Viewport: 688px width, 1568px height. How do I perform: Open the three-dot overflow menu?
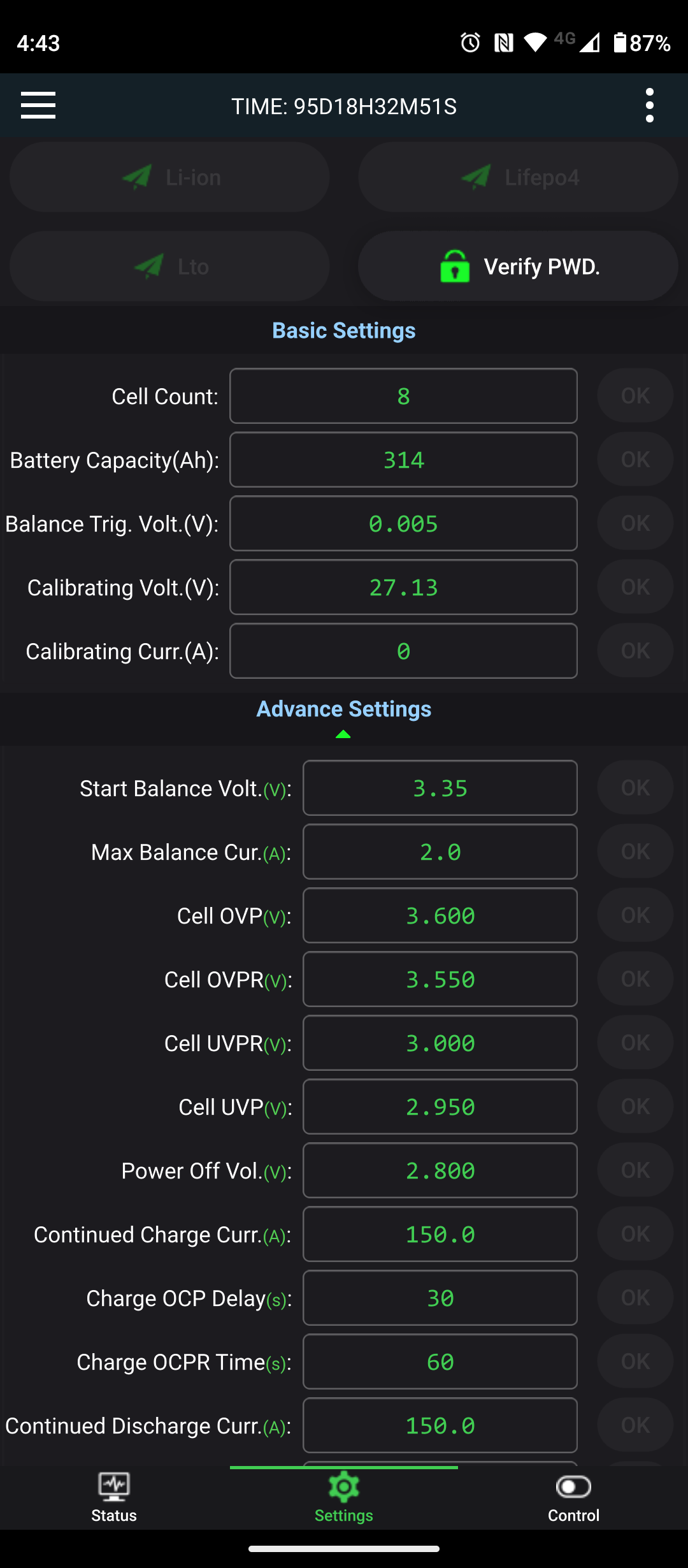click(x=649, y=105)
